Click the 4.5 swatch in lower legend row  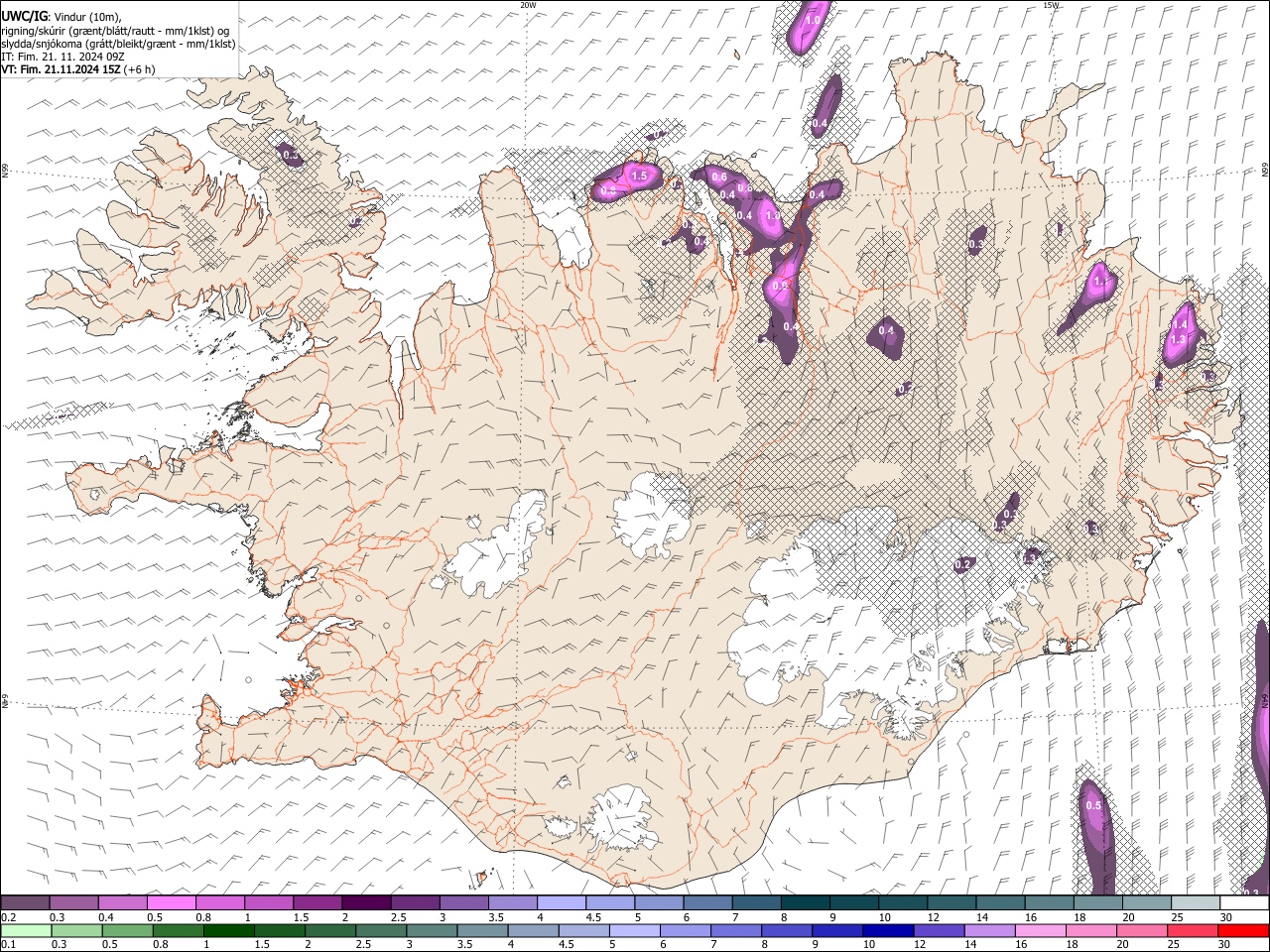(x=583, y=930)
